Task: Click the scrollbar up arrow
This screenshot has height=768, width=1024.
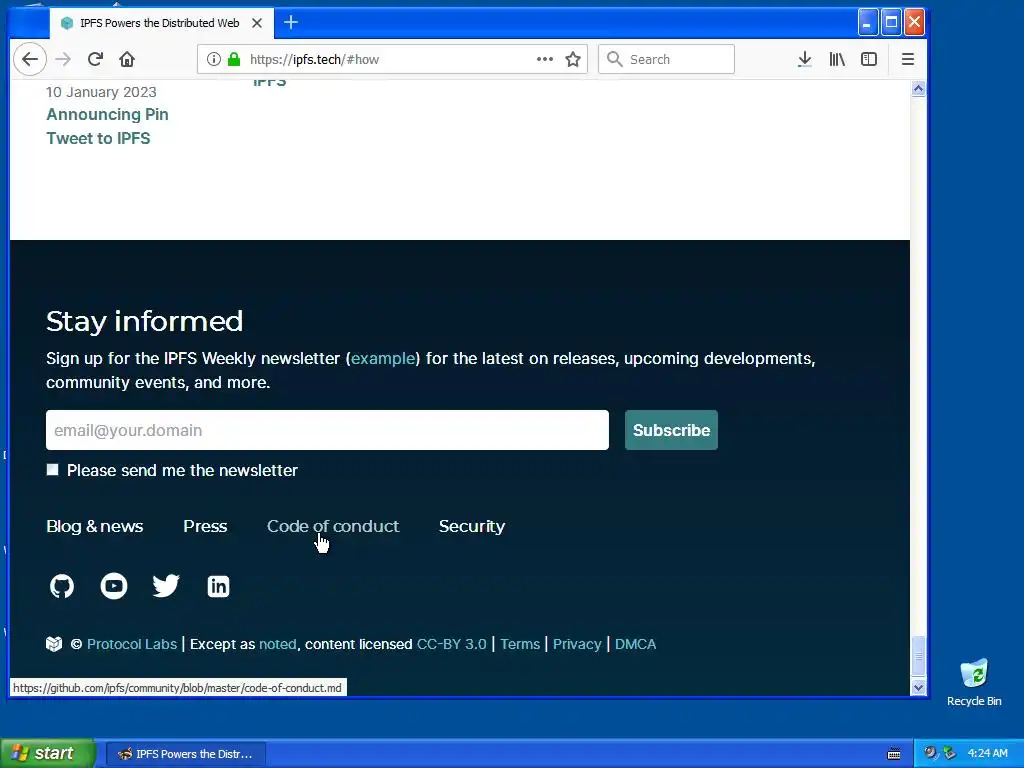Action: pos(918,89)
